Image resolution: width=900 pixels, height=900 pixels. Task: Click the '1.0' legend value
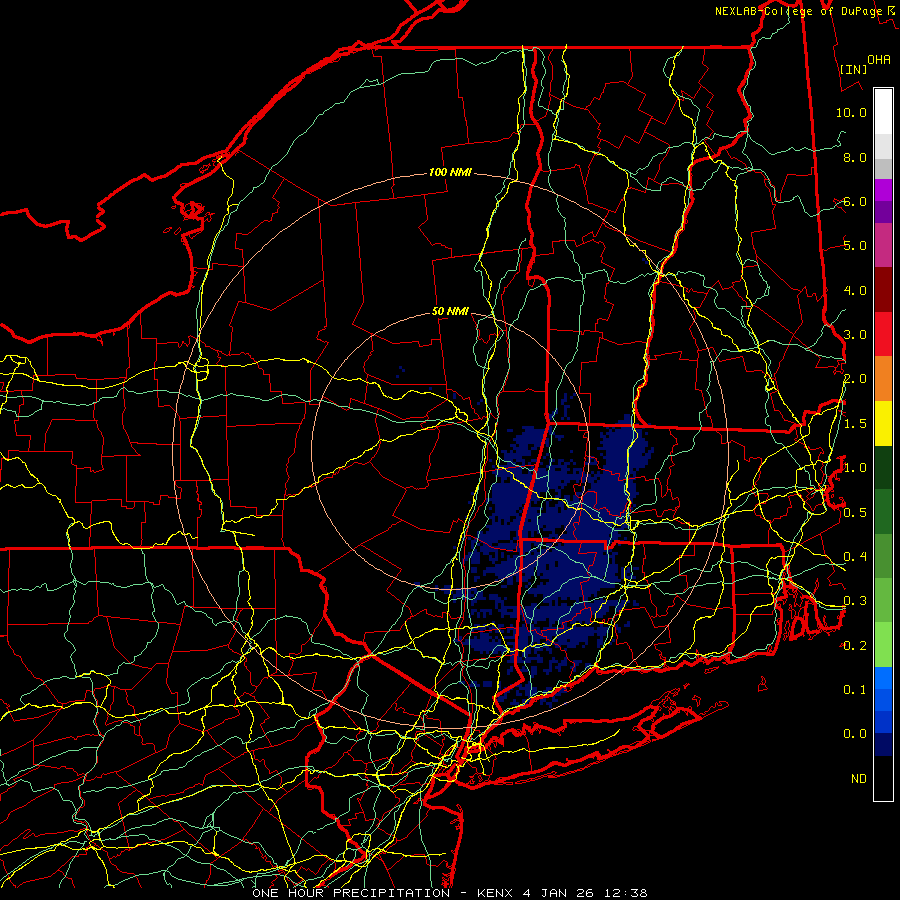(855, 468)
